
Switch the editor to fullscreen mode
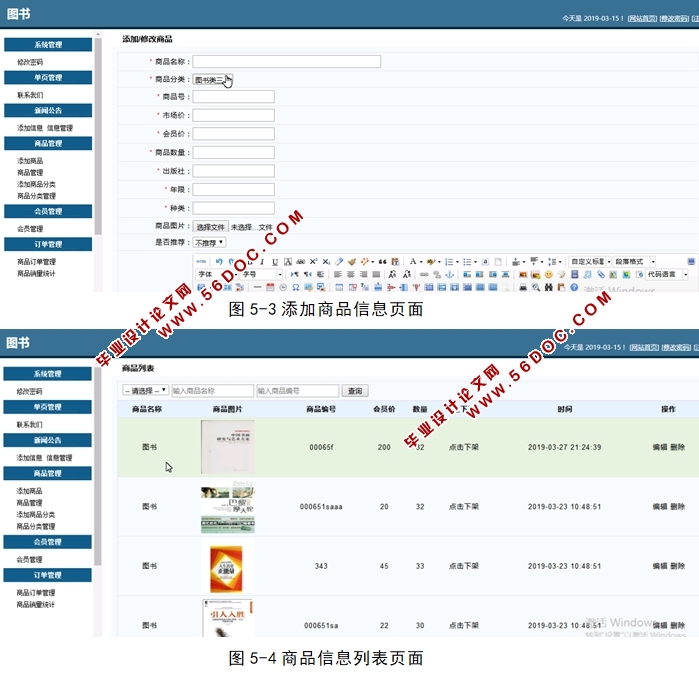tap(691, 262)
